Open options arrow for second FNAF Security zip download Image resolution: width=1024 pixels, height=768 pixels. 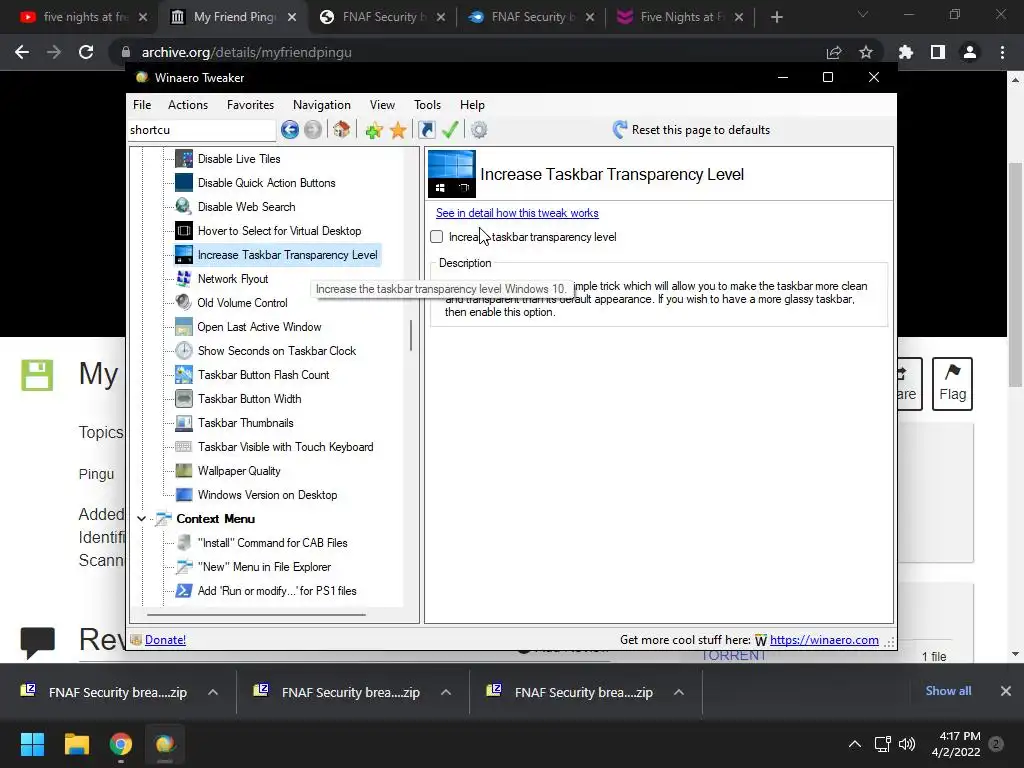pos(446,692)
